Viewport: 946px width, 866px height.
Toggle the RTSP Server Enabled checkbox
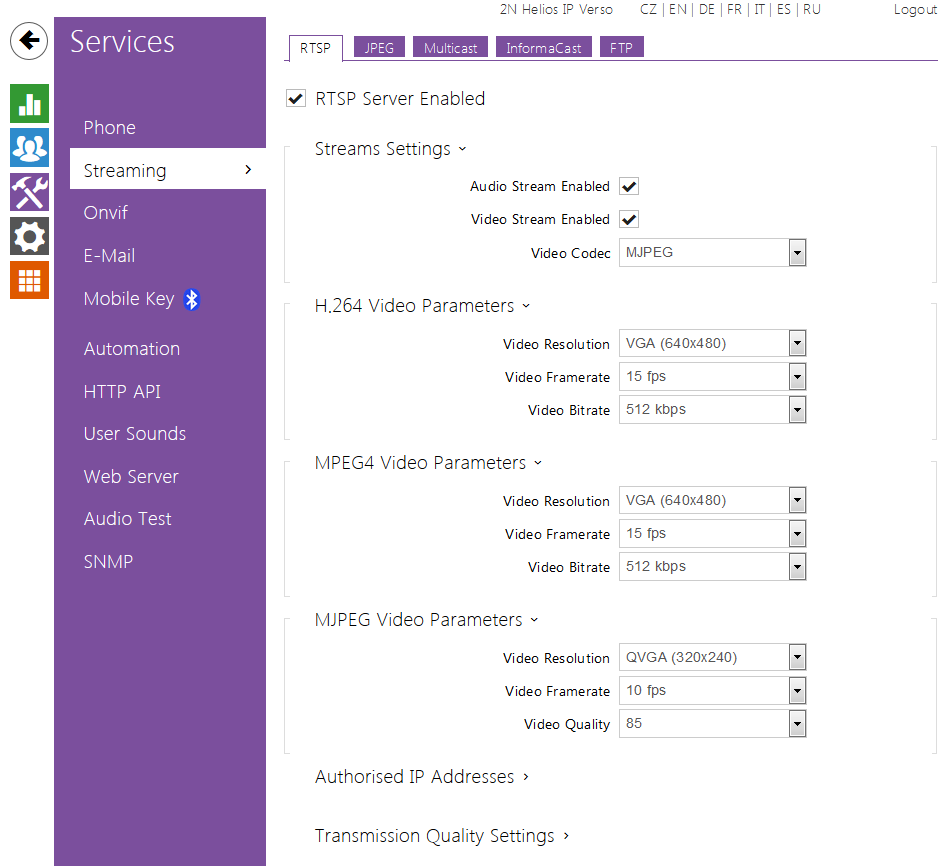point(296,98)
